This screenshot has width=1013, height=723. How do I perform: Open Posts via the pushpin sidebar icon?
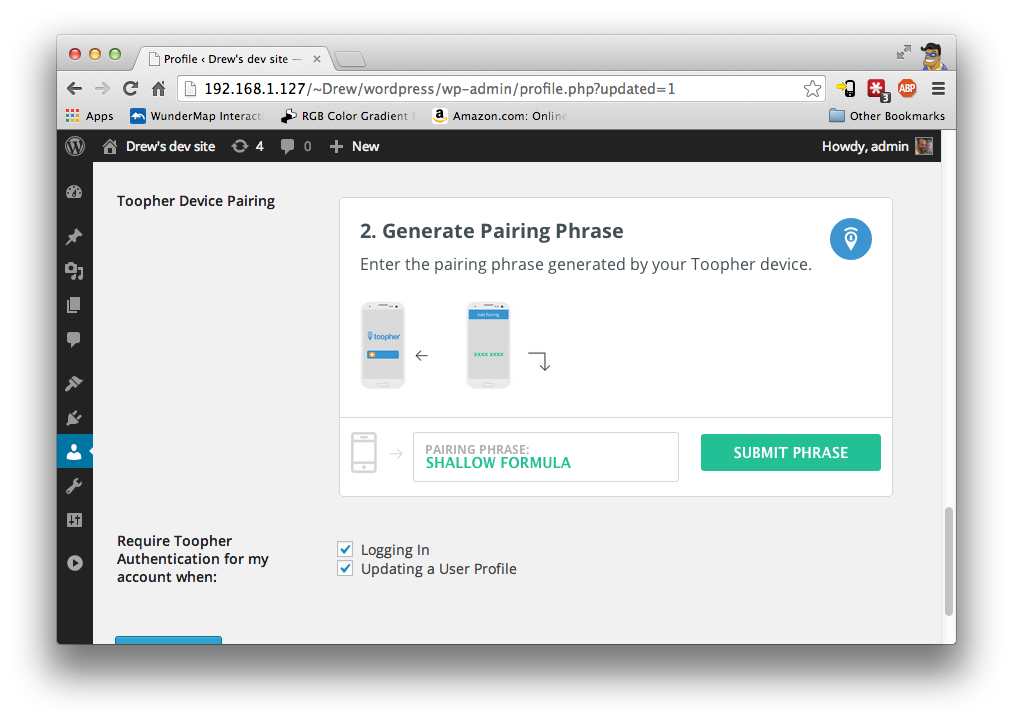(x=74, y=236)
